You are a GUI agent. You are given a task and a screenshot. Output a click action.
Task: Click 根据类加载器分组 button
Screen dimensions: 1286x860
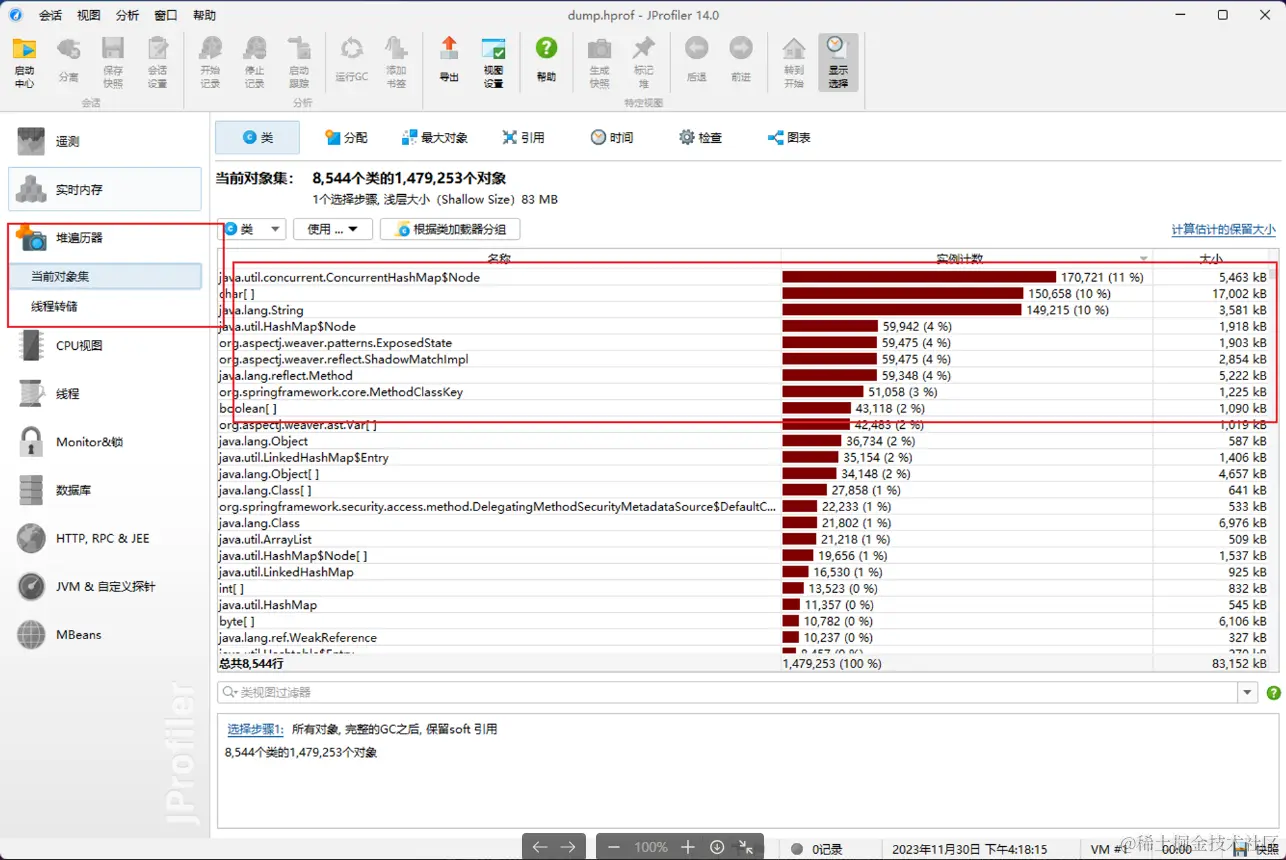tap(450, 229)
